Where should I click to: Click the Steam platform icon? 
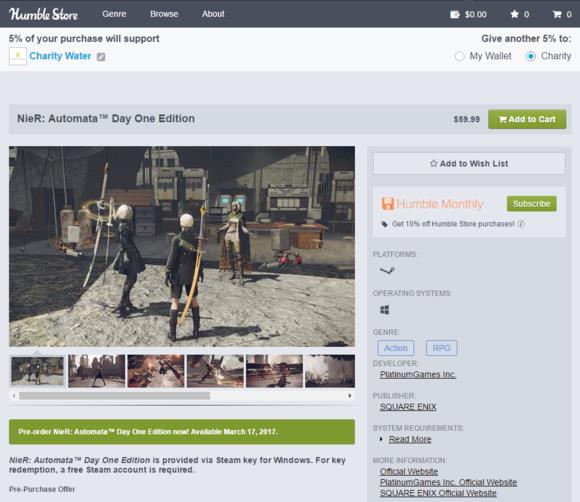coord(387,270)
